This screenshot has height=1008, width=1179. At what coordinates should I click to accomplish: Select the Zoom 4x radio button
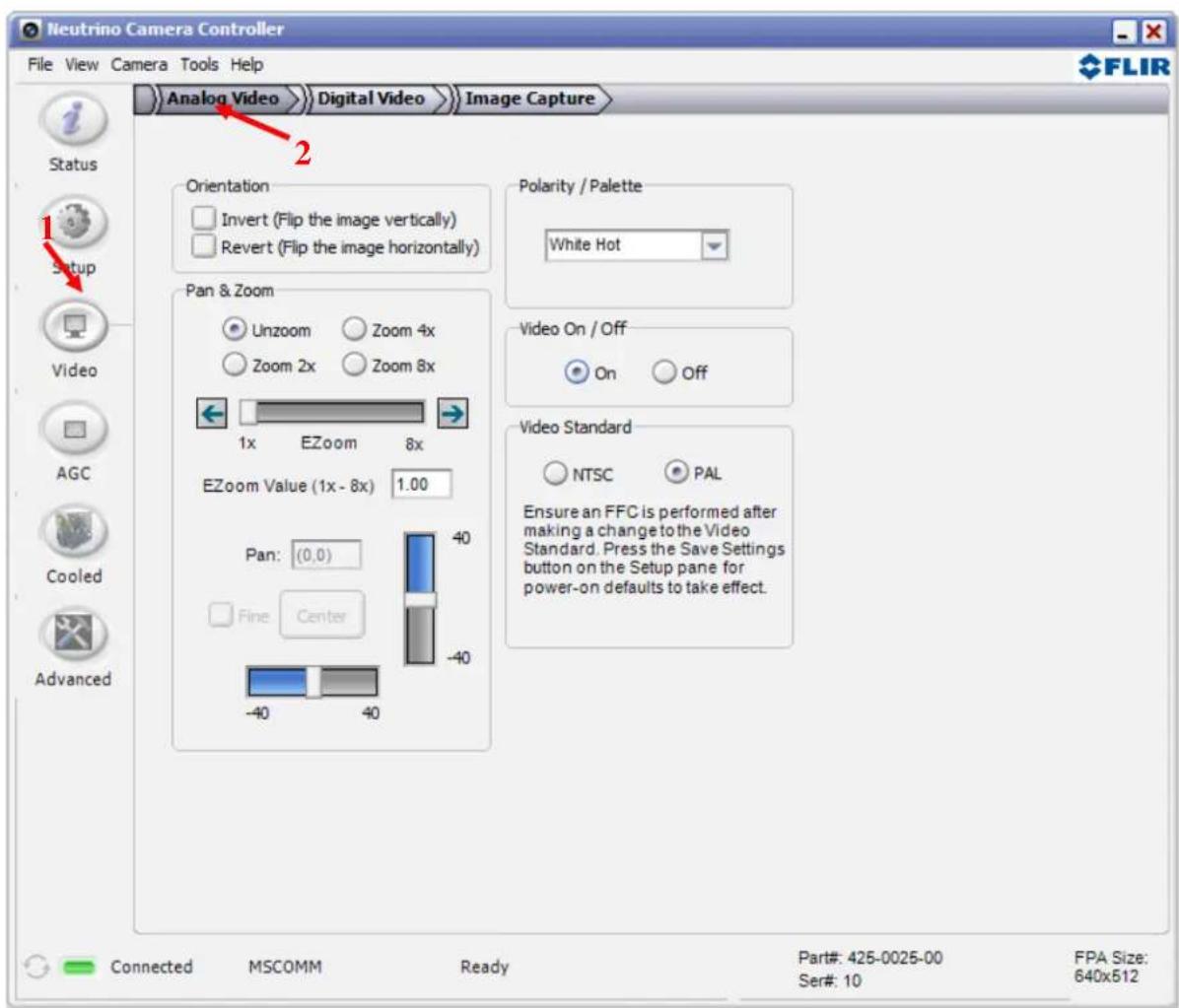[354, 328]
